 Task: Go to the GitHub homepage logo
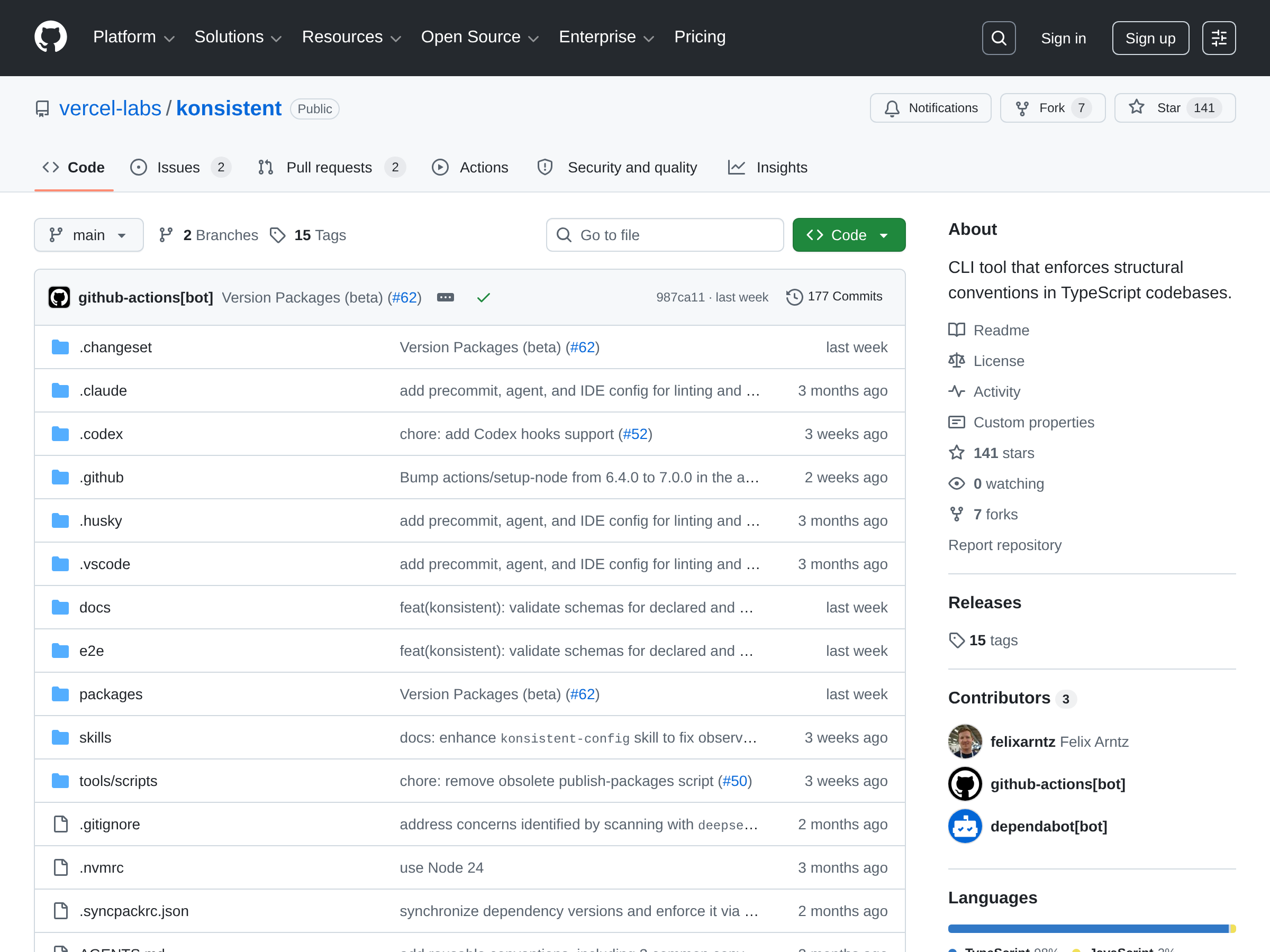click(x=50, y=38)
